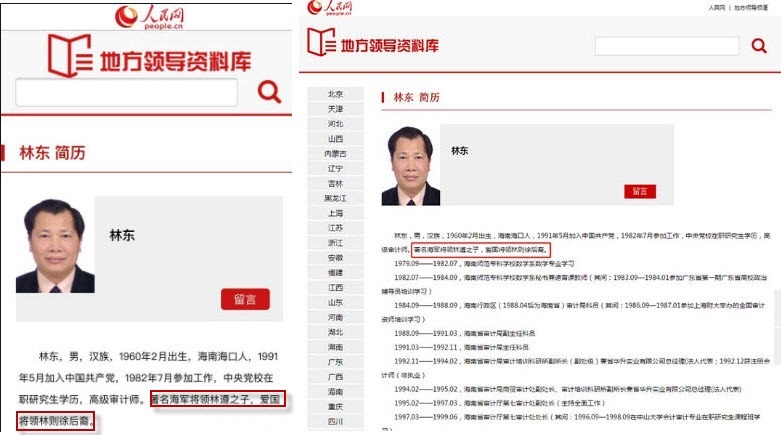
Task: Choose 浙江 from the province list
Action: point(335,243)
